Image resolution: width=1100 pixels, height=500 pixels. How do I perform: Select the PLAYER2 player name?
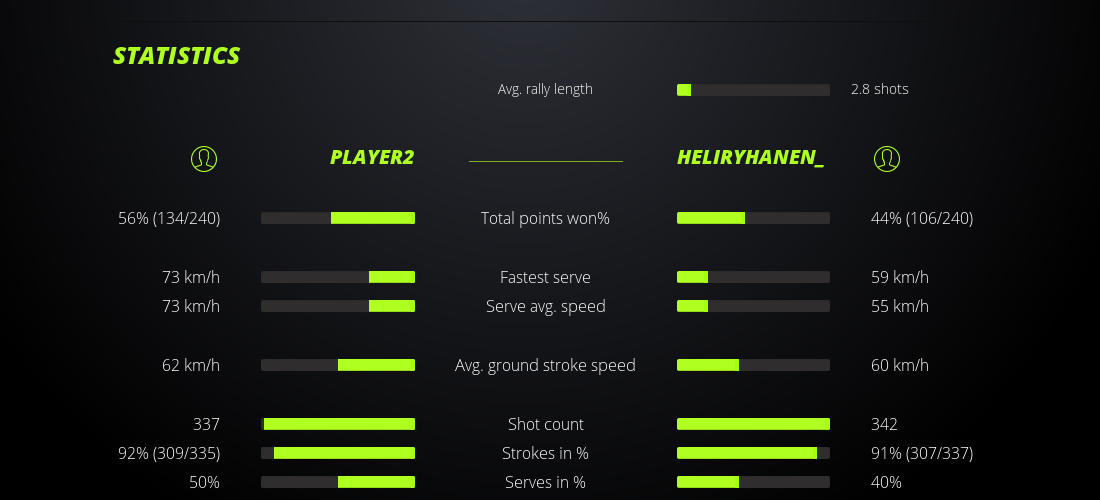(x=372, y=158)
